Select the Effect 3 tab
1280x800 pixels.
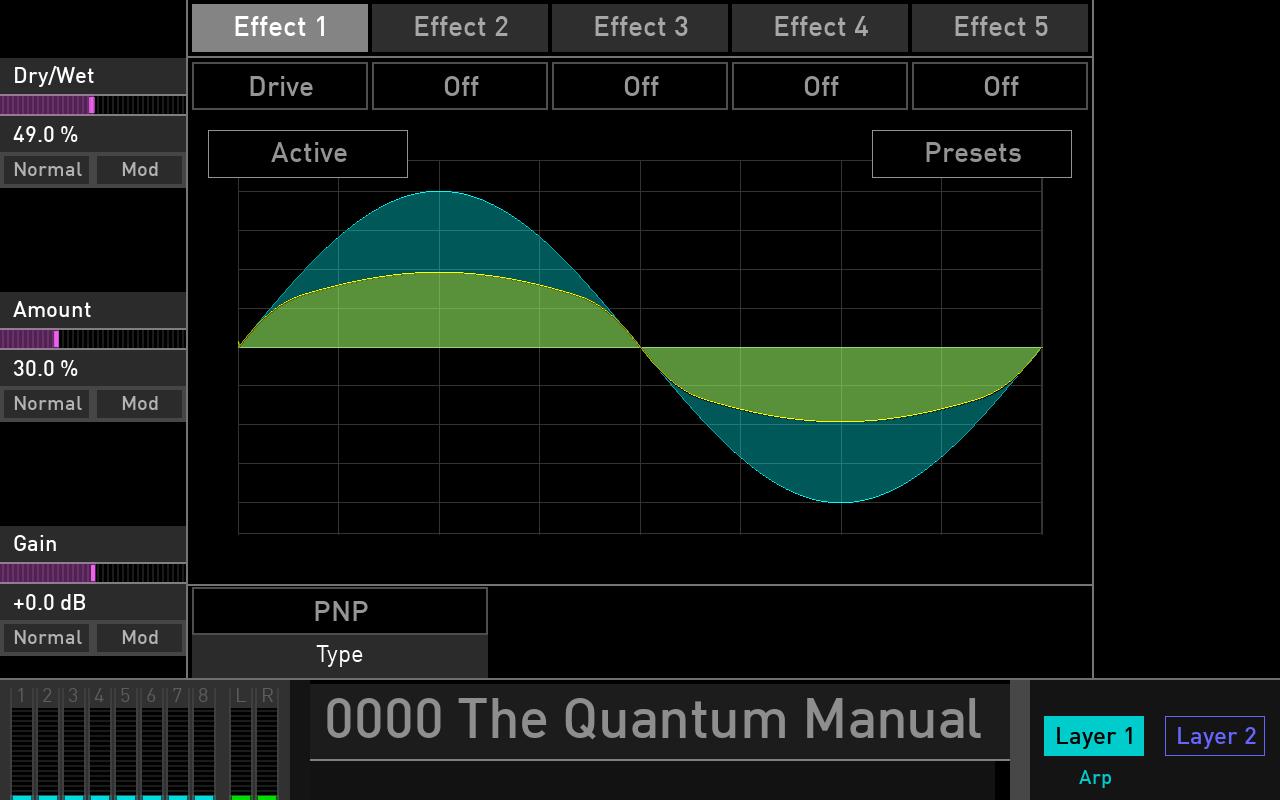pos(639,27)
